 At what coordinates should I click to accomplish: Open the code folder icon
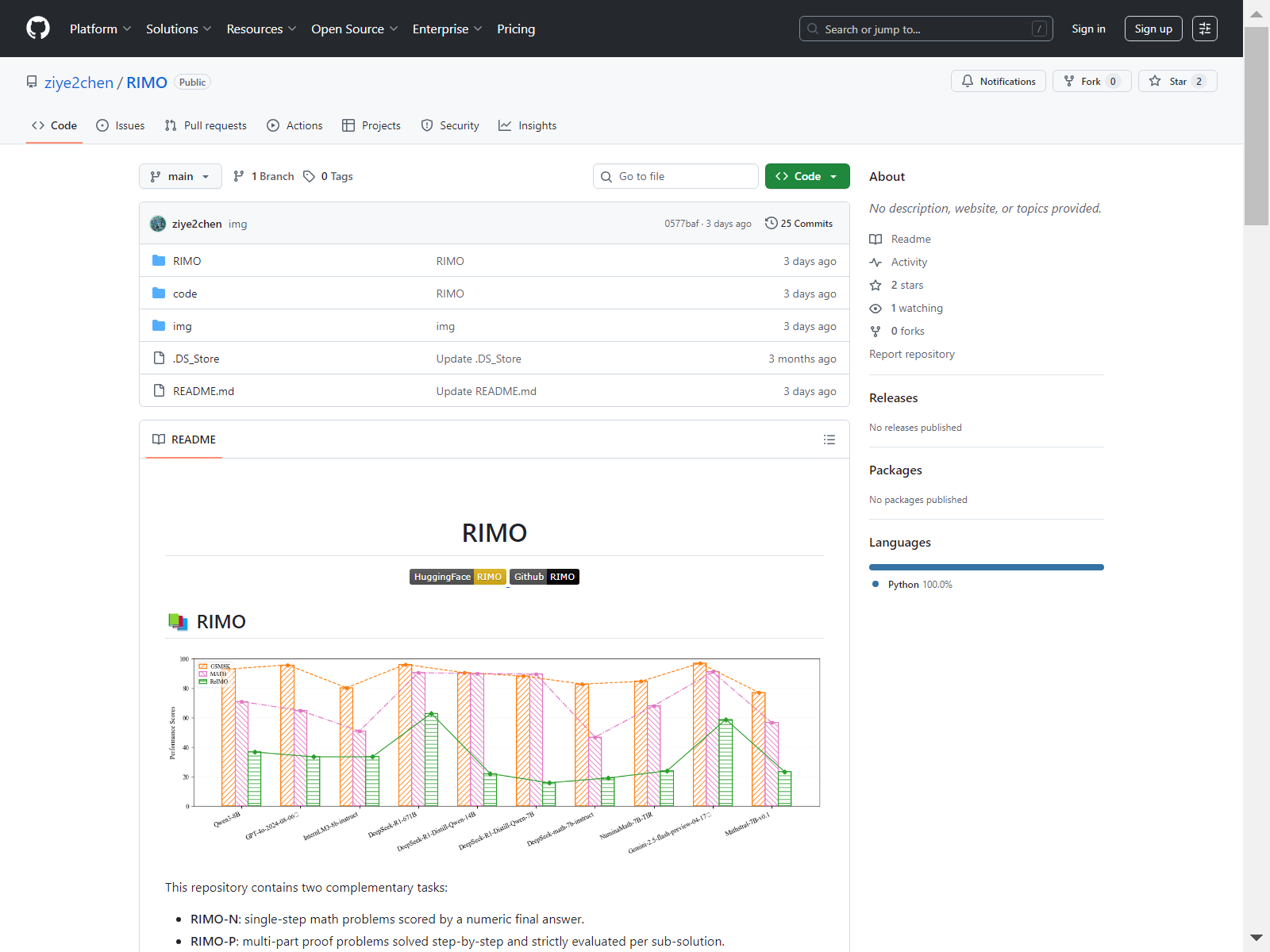159,294
